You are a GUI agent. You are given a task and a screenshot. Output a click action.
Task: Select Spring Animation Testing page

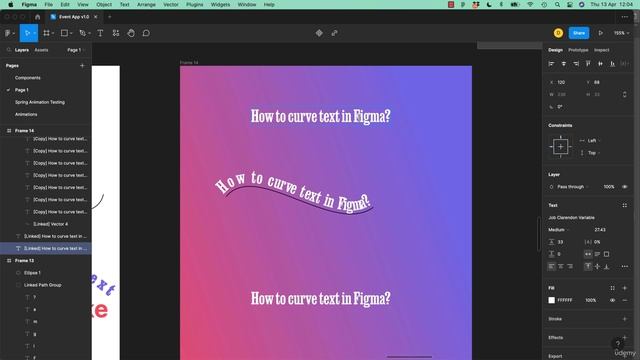(x=40, y=102)
